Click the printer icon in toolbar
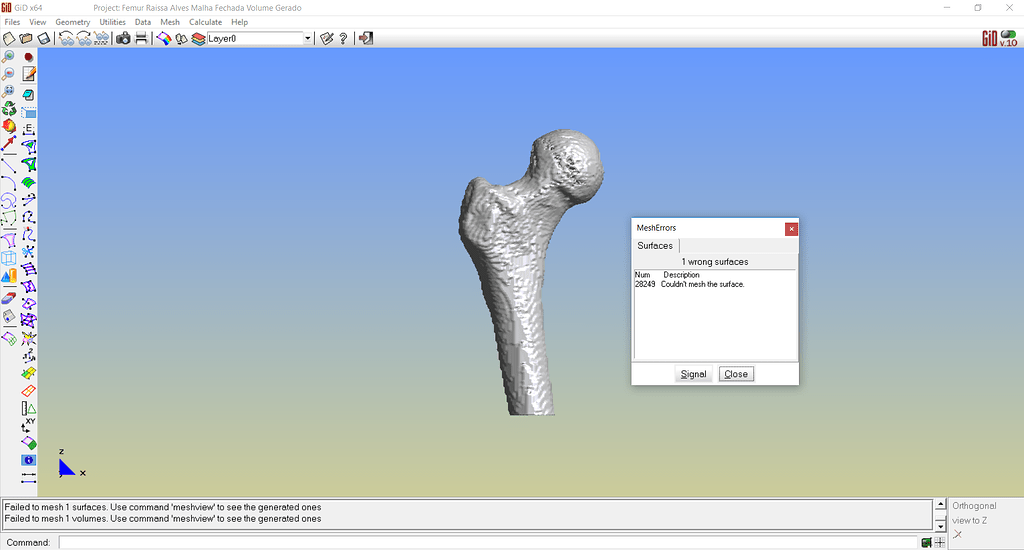 tap(141, 38)
